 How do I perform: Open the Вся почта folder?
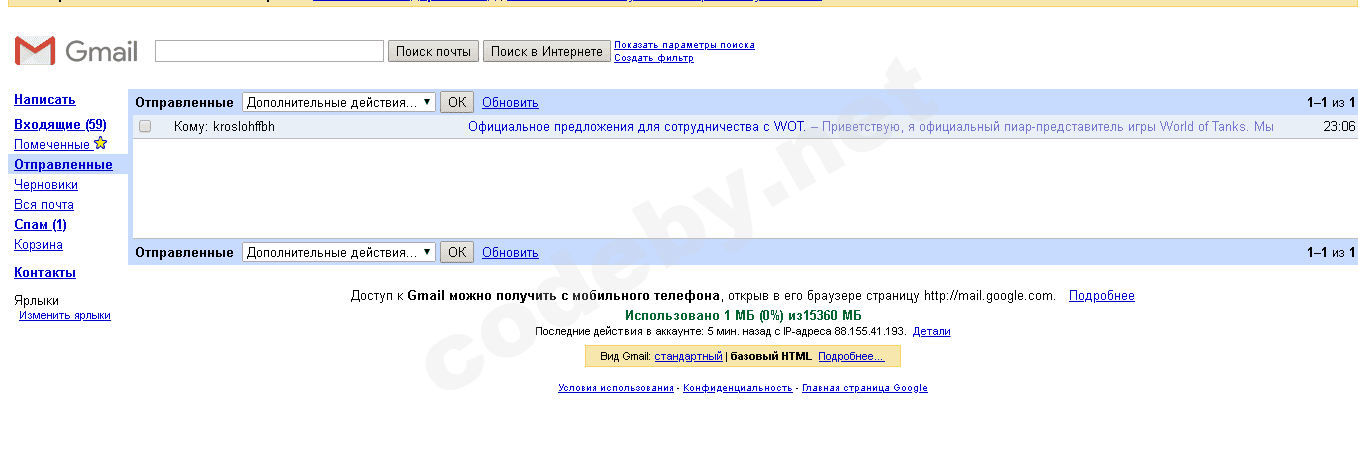44,204
